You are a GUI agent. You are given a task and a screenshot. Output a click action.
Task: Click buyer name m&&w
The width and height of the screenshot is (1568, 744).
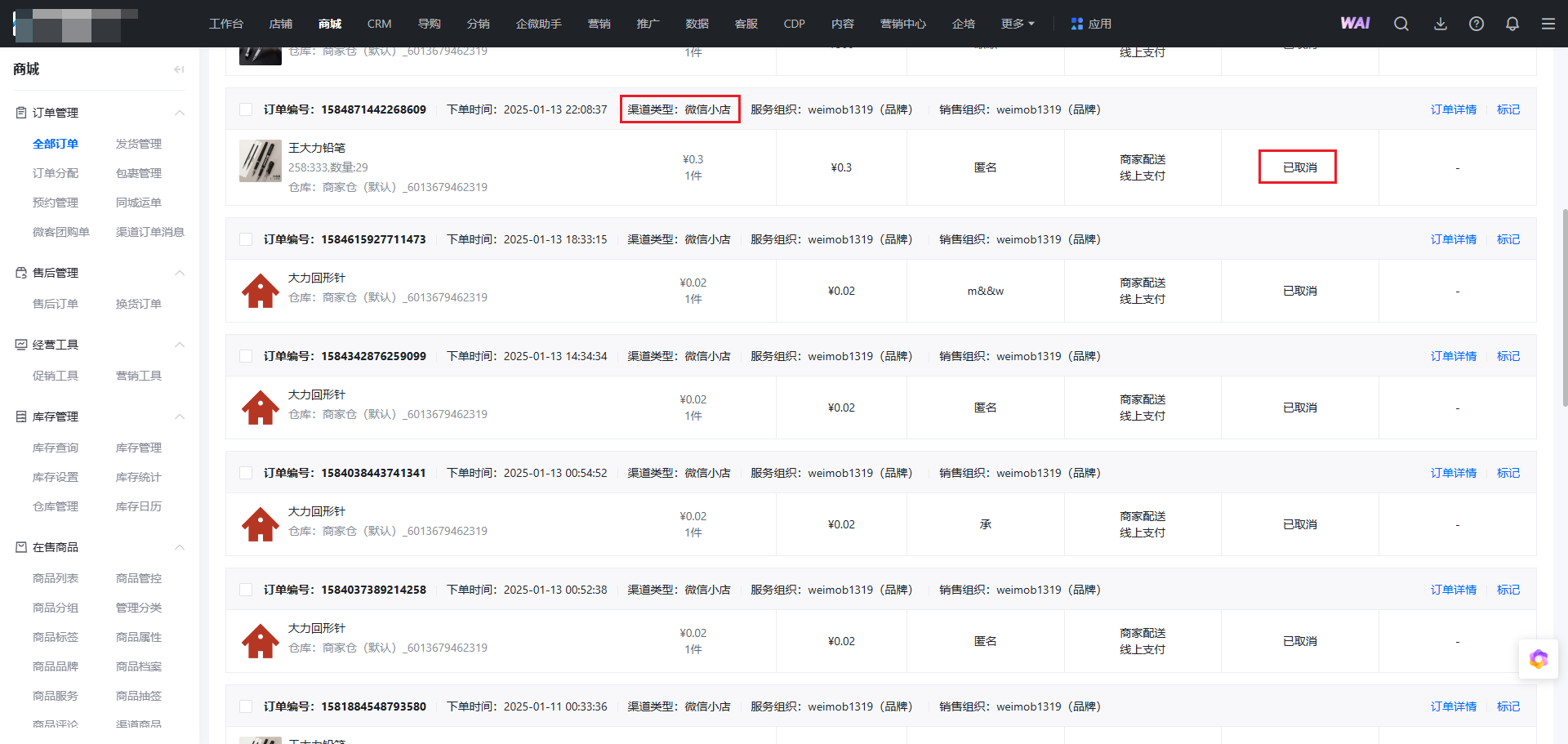986,291
